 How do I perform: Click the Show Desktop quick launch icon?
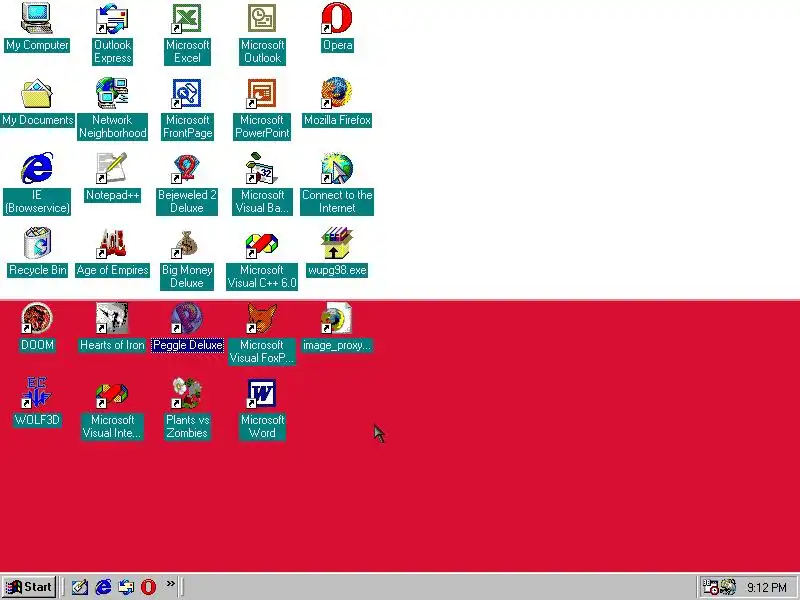(x=80, y=587)
